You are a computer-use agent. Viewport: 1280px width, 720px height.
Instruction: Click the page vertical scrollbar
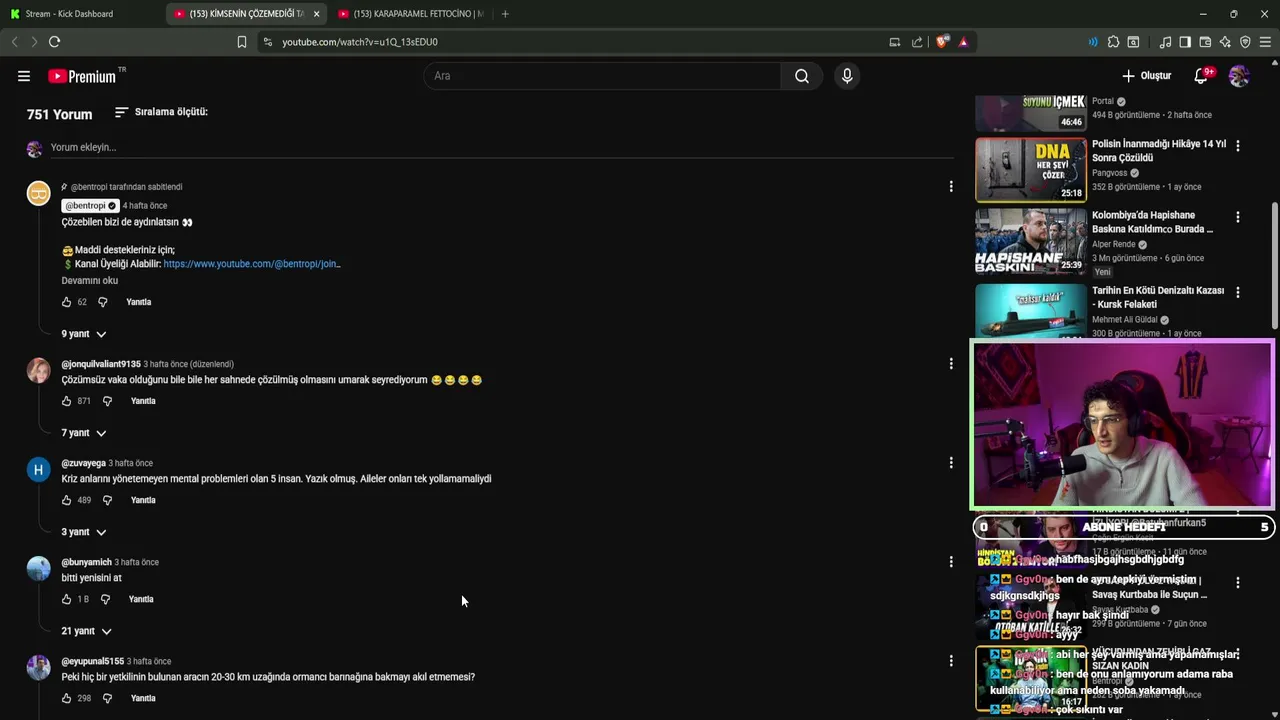(x=1274, y=265)
